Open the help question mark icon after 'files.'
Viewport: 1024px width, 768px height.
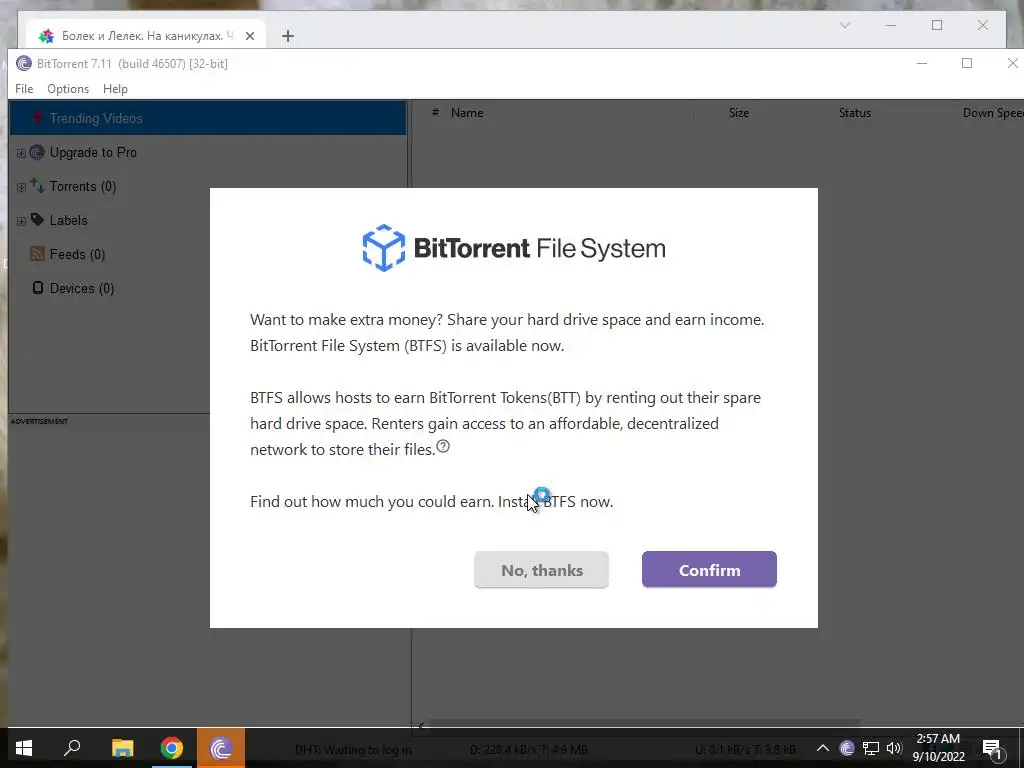(x=443, y=446)
